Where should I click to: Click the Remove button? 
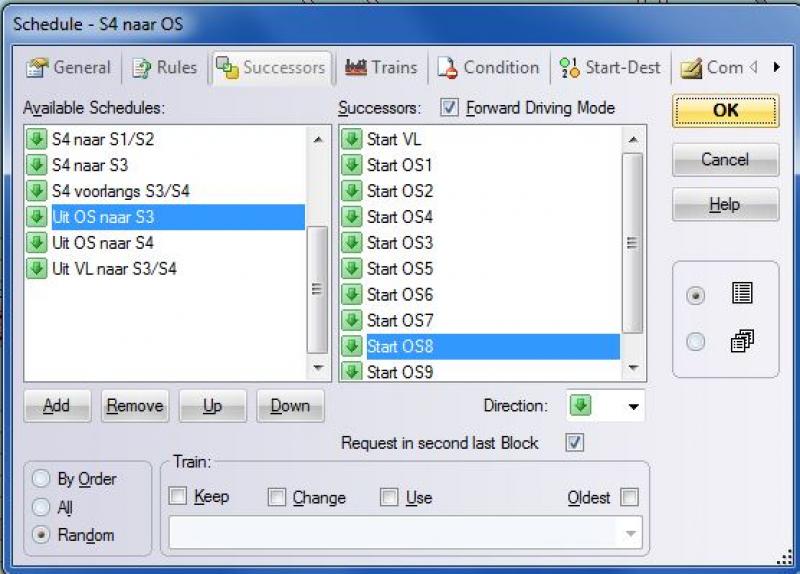point(135,406)
